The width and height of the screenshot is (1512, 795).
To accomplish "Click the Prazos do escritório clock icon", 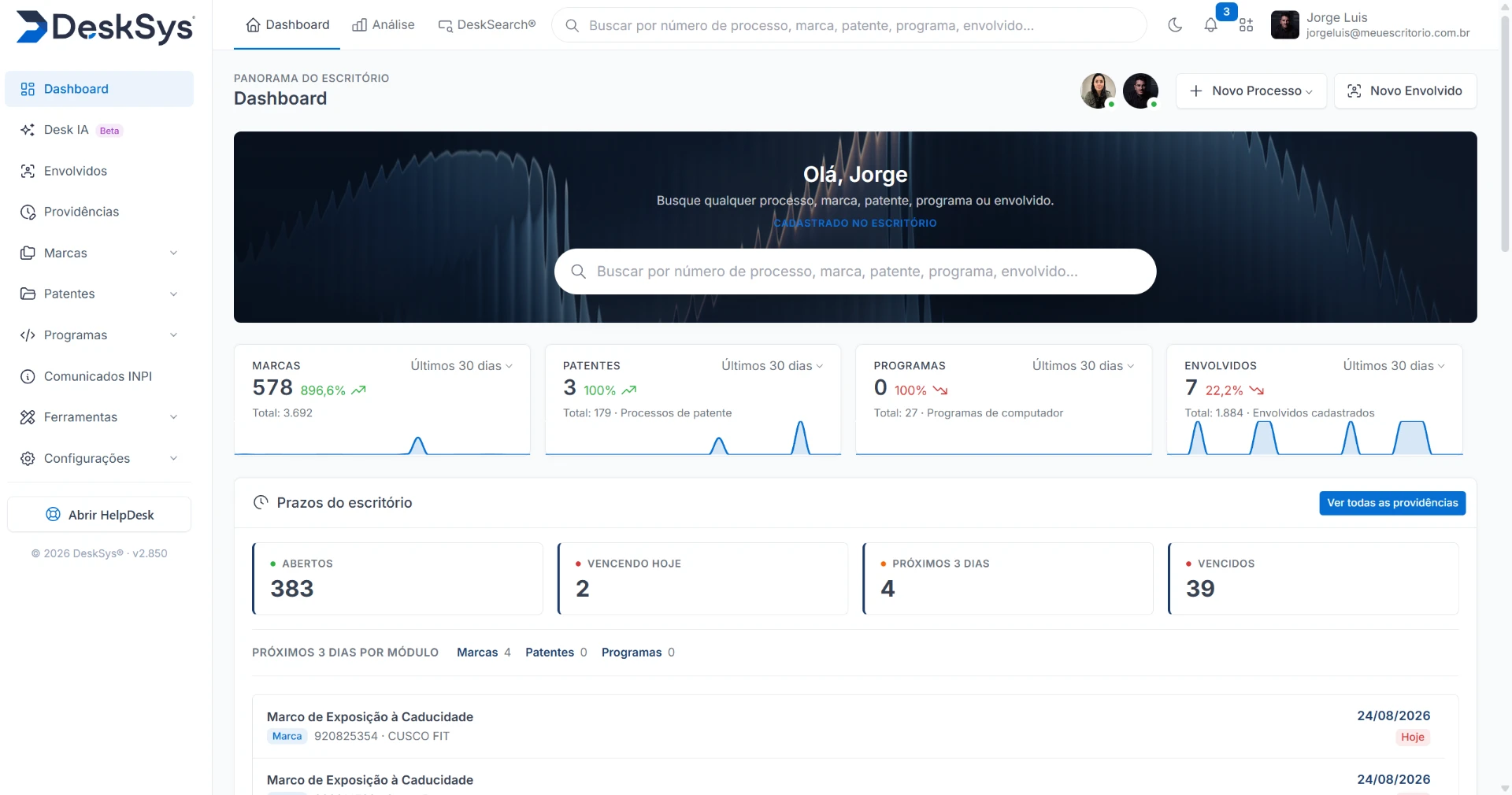I will coord(261,502).
